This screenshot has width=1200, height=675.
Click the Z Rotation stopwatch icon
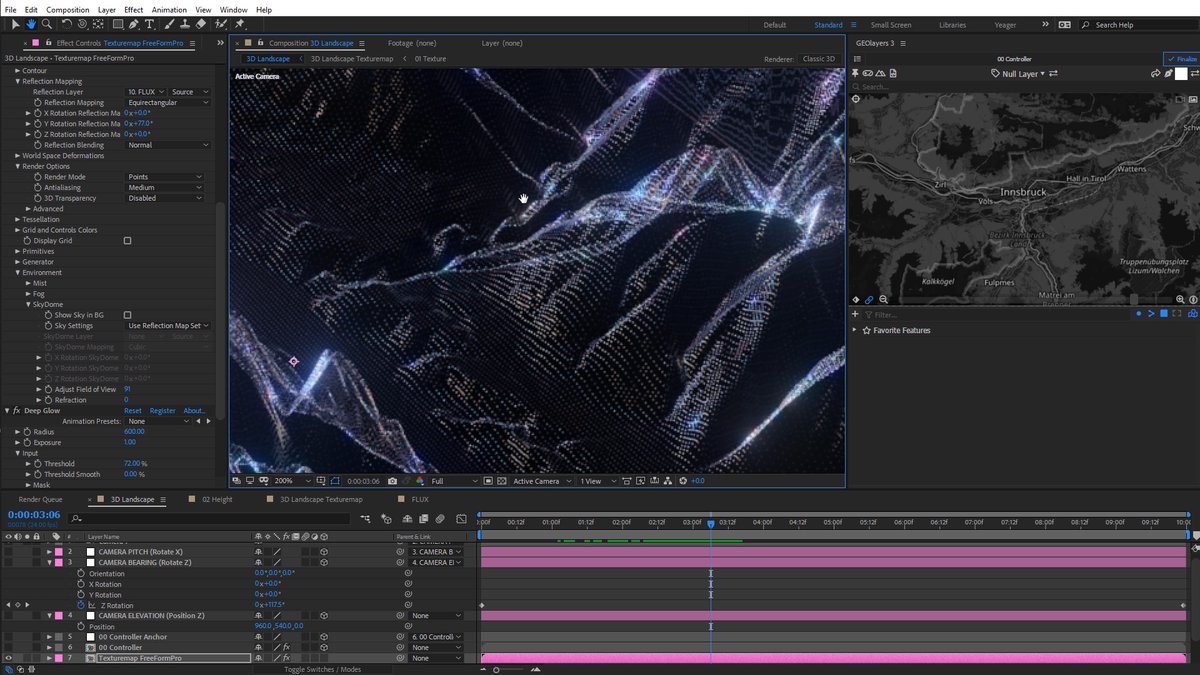tap(82, 605)
